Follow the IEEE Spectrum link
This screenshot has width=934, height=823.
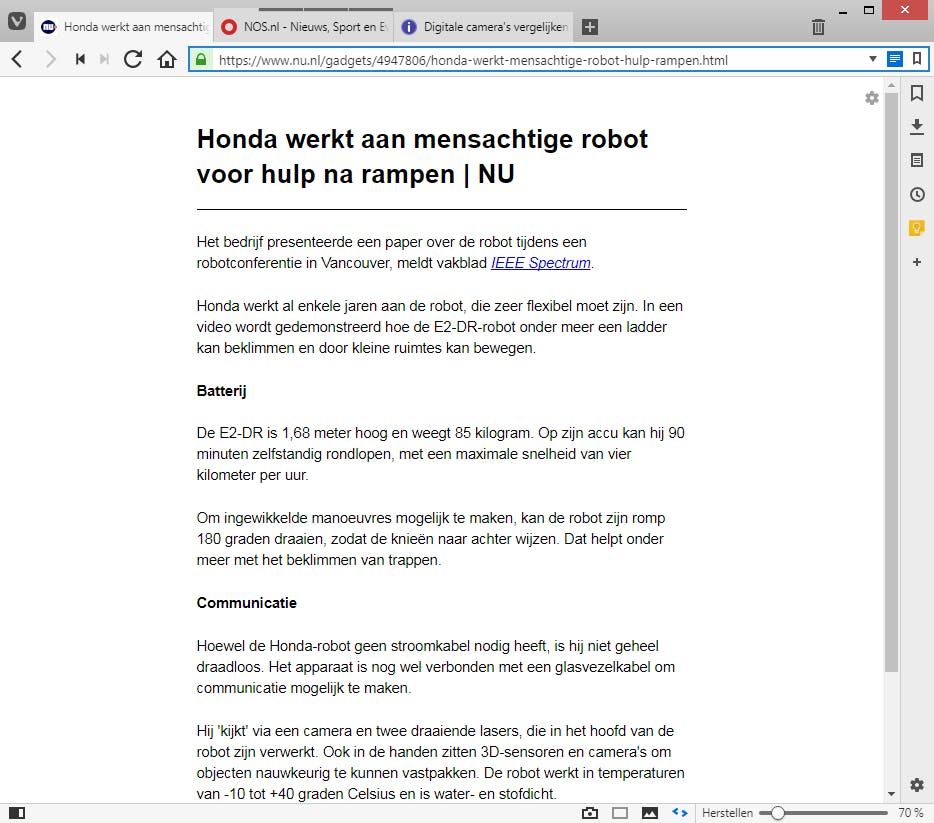click(541, 263)
